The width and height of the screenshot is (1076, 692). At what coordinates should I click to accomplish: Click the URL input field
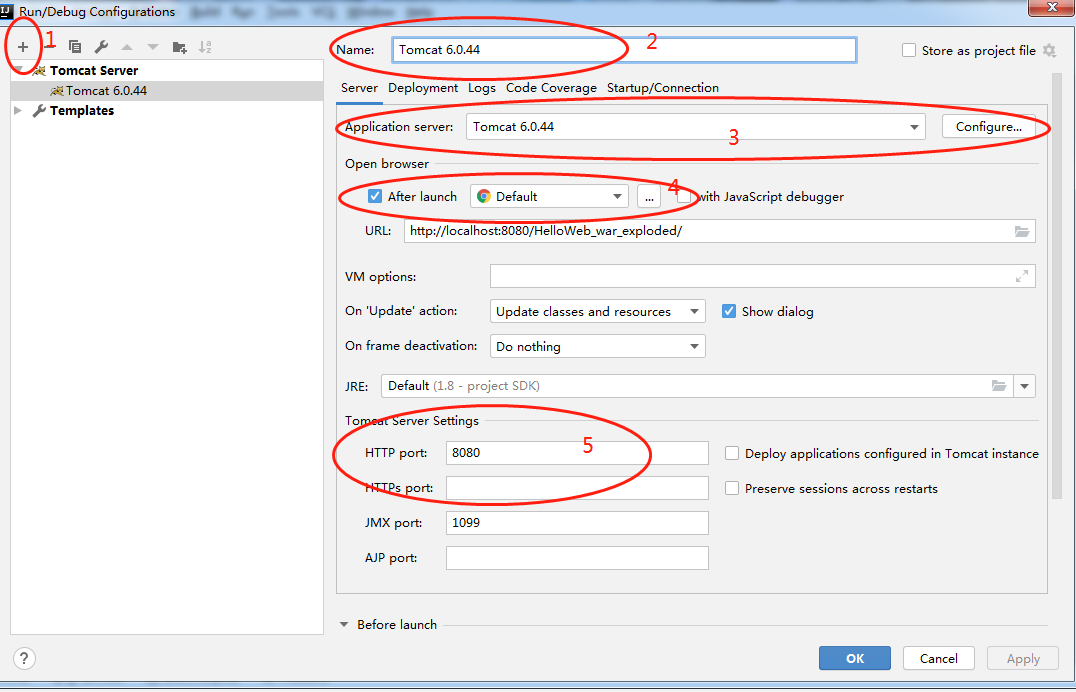pos(720,231)
